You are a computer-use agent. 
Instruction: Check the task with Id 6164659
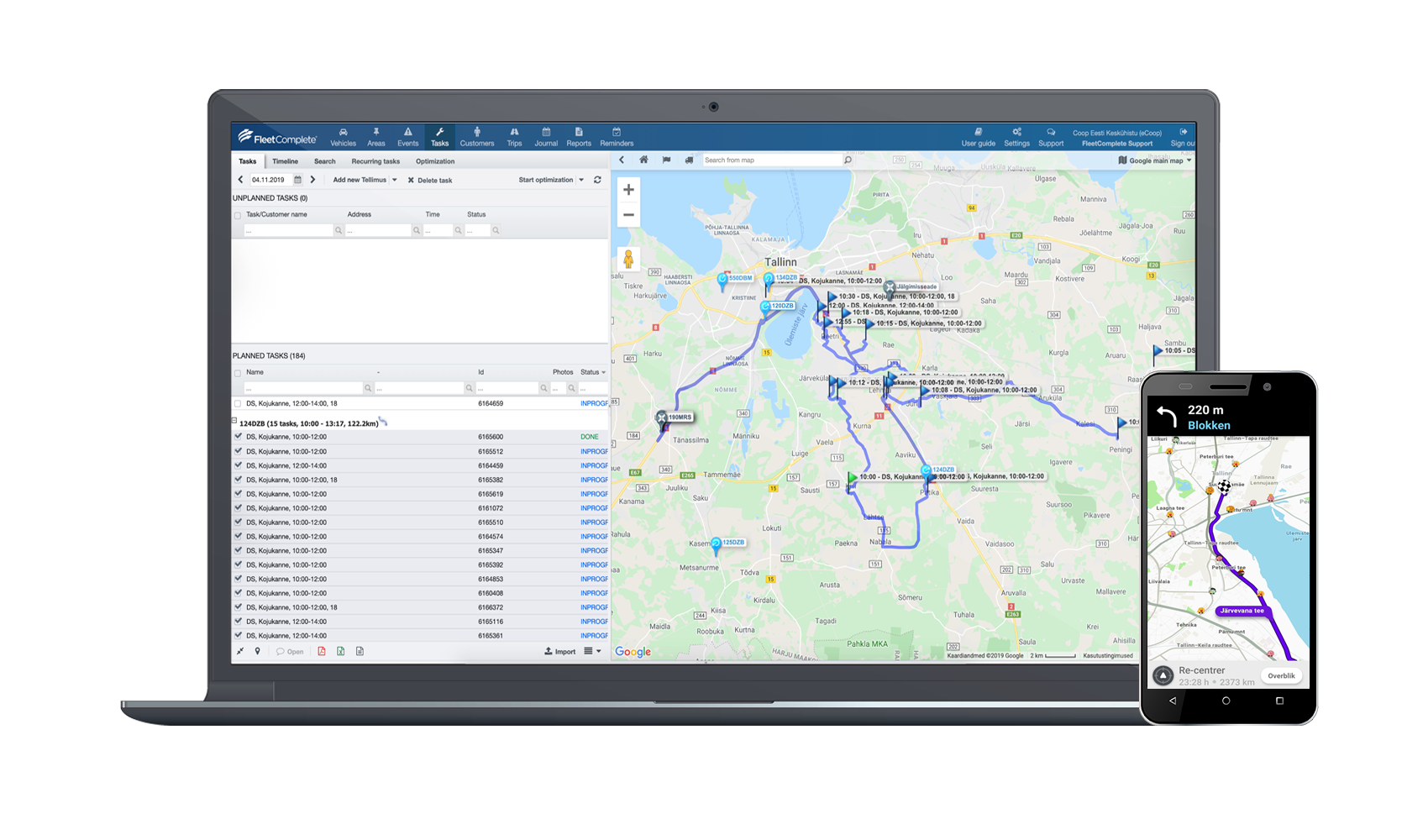[238, 404]
